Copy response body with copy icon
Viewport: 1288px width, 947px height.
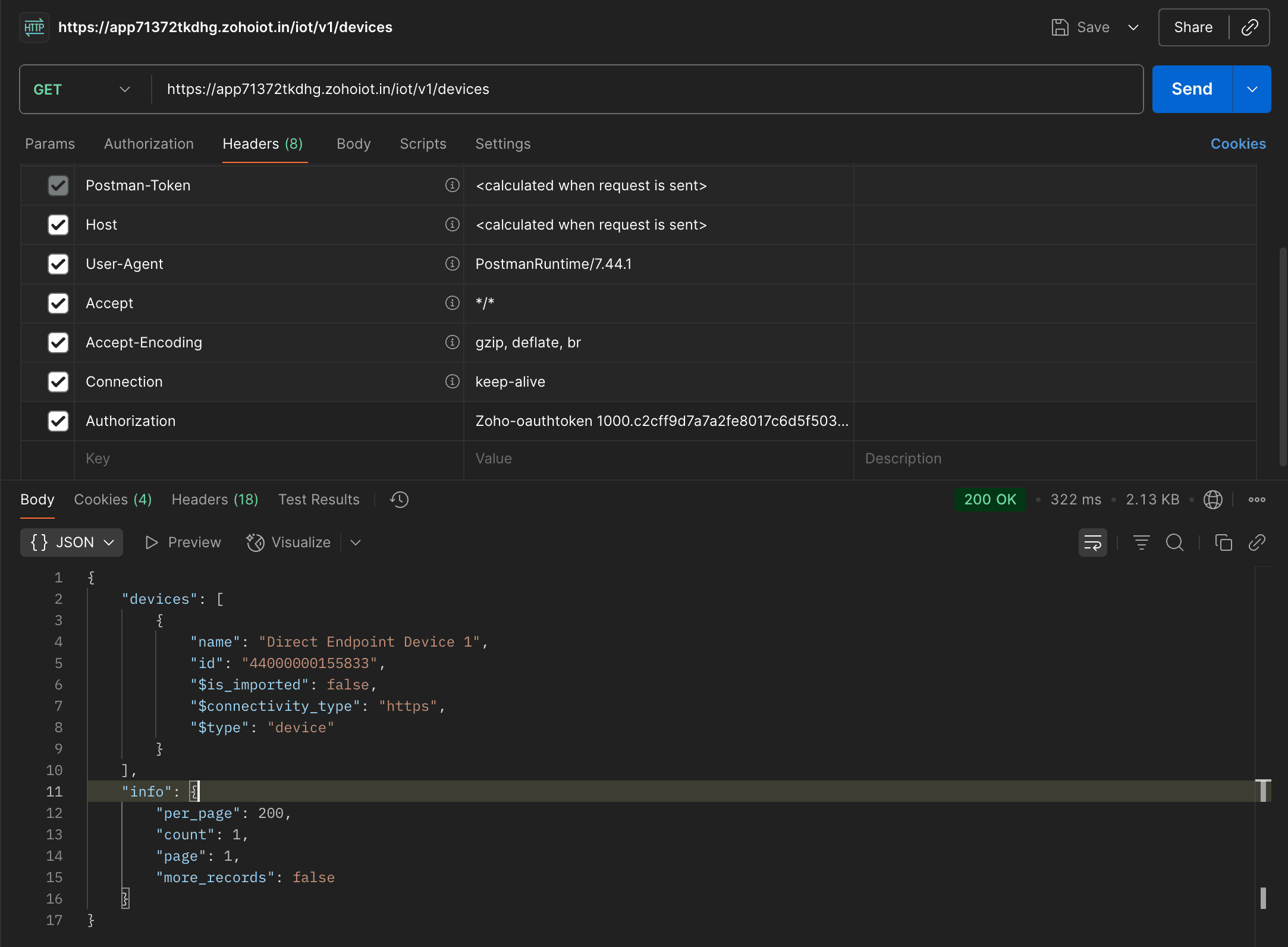point(1223,543)
